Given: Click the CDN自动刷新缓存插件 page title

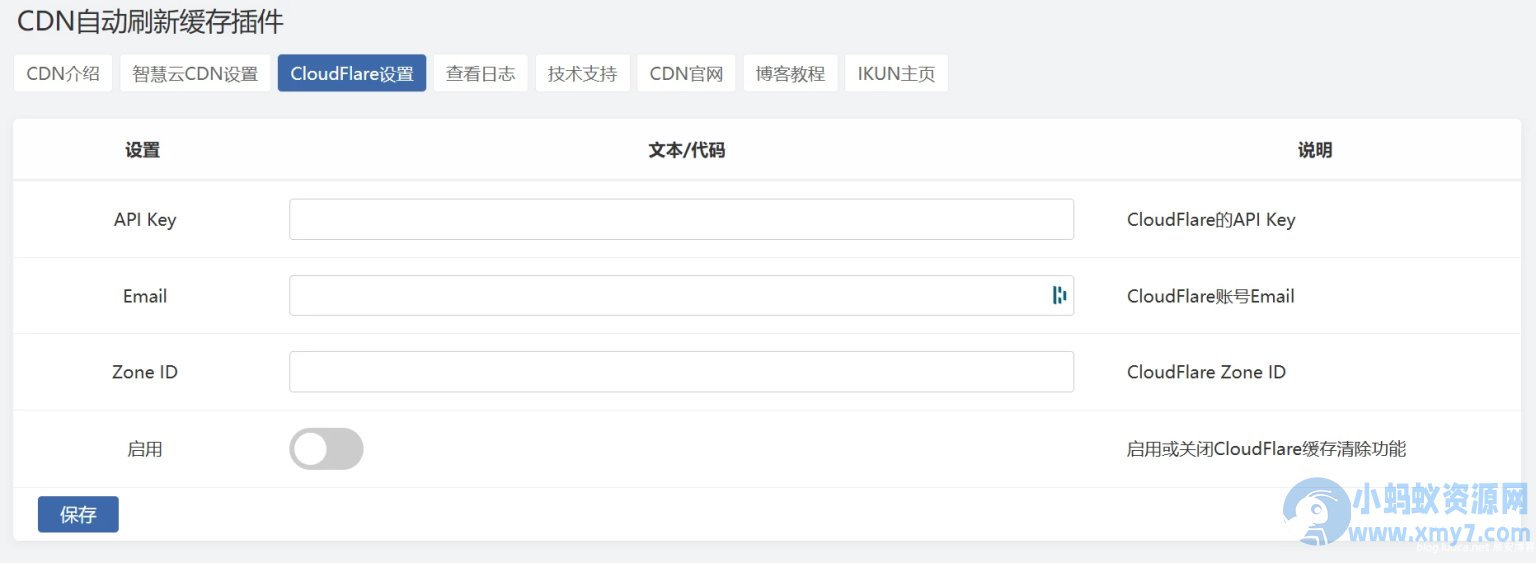Looking at the screenshot, I should tap(150, 20).
